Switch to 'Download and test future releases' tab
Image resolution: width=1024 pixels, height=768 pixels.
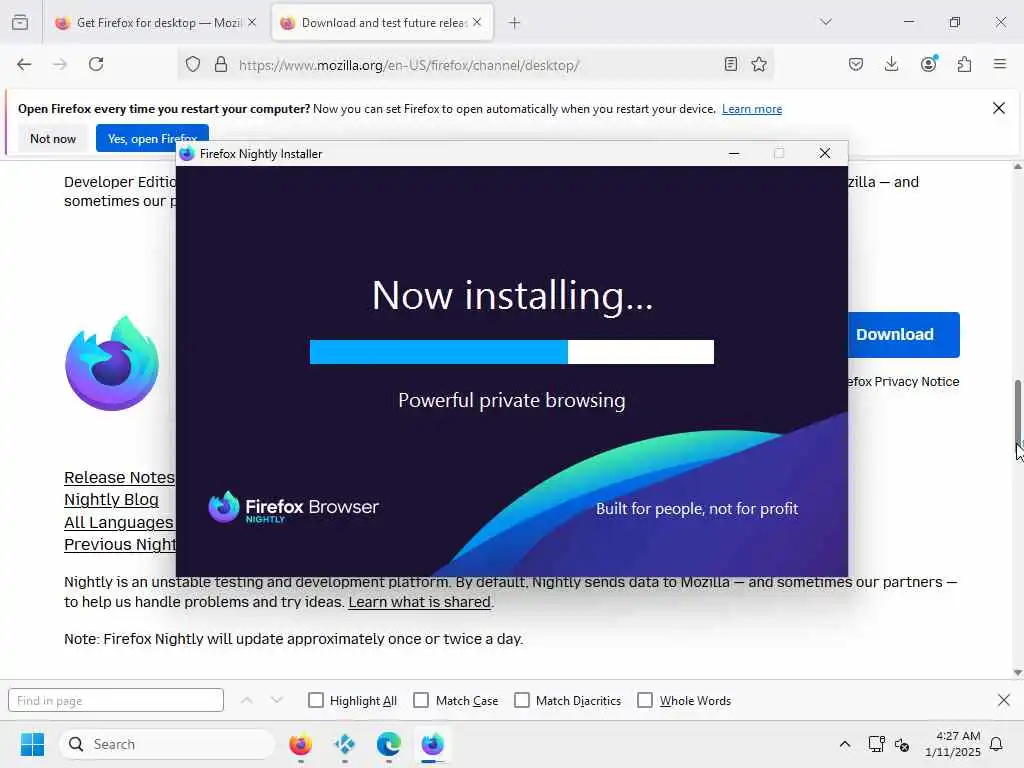click(382, 23)
